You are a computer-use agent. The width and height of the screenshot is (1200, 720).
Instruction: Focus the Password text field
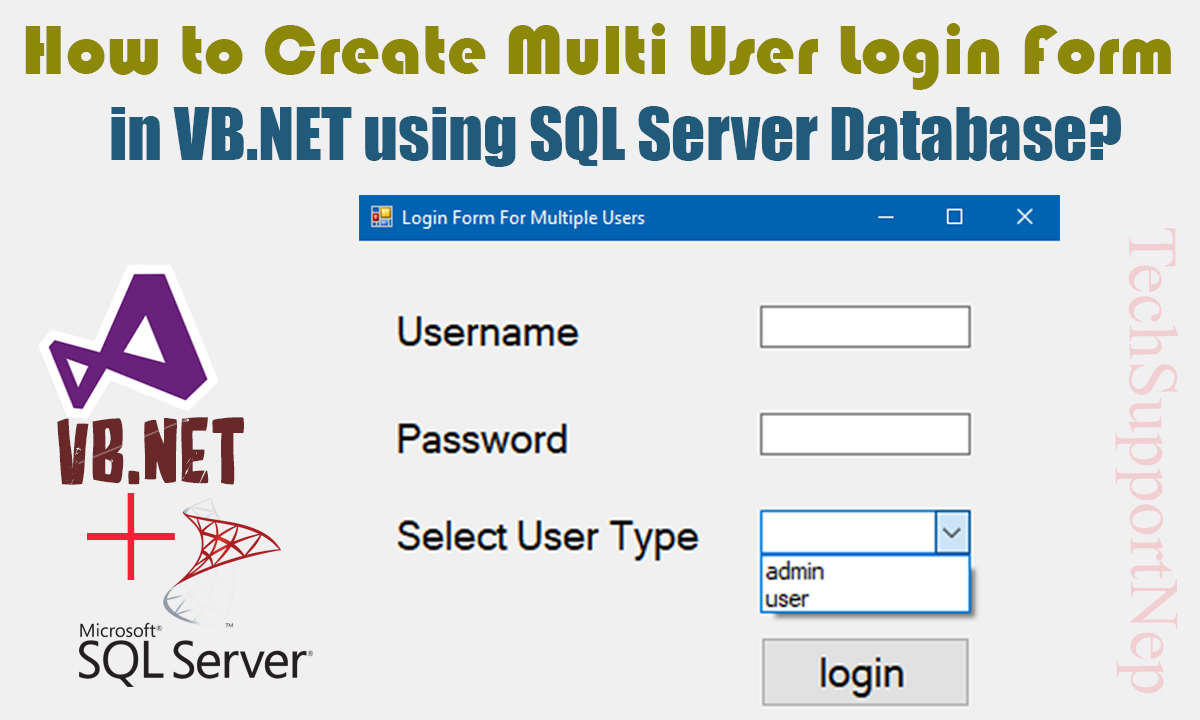(x=865, y=435)
